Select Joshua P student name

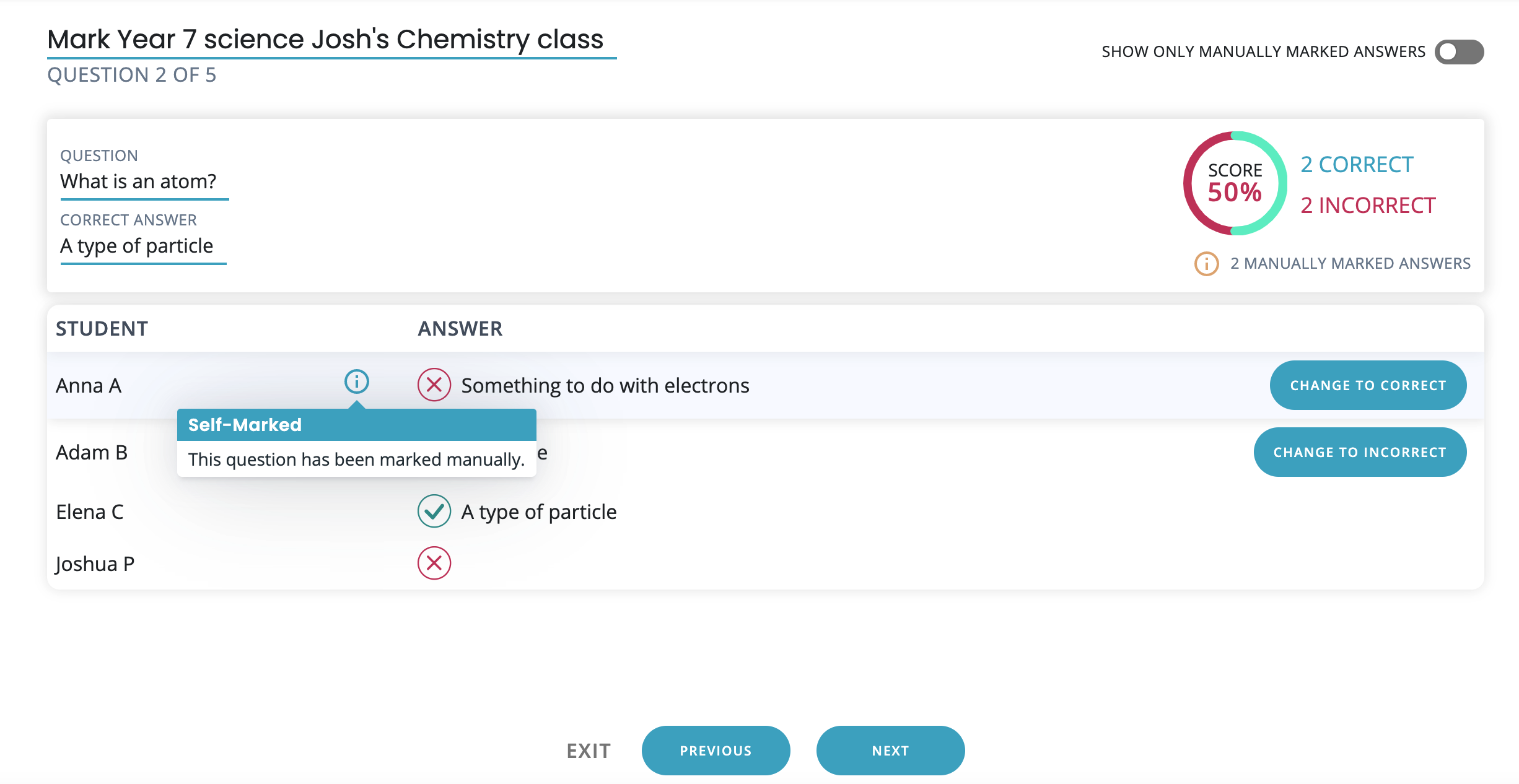click(x=95, y=564)
